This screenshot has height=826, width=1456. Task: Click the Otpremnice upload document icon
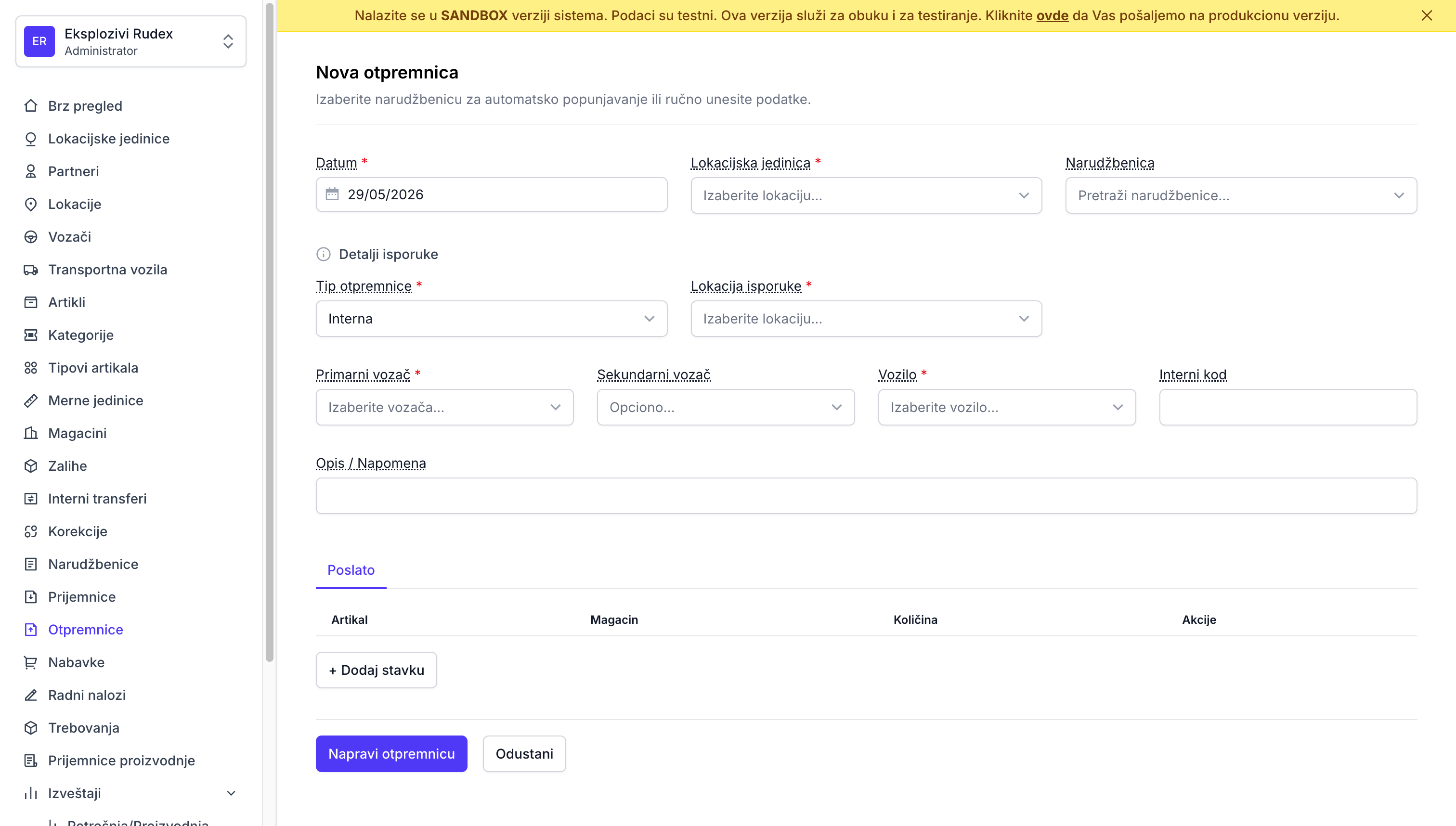click(31, 630)
